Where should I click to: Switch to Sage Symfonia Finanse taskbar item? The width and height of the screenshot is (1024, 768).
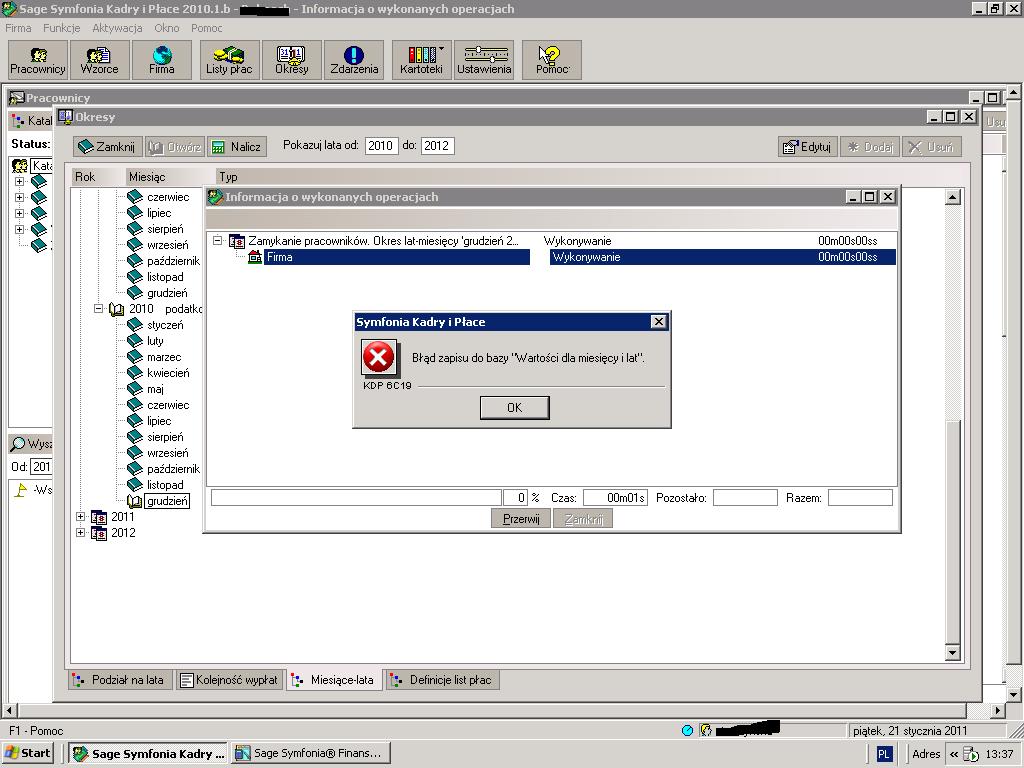click(311, 753)
